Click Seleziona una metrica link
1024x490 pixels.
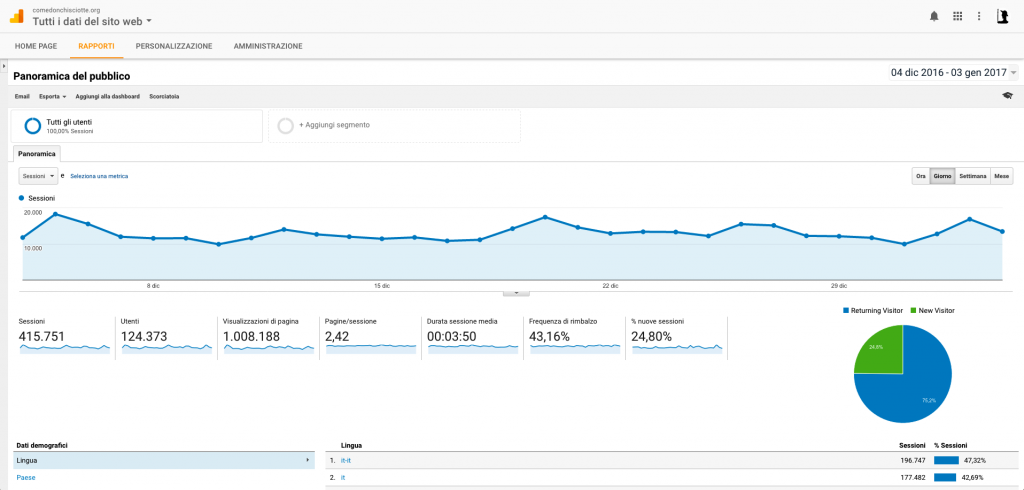(99, 176)
